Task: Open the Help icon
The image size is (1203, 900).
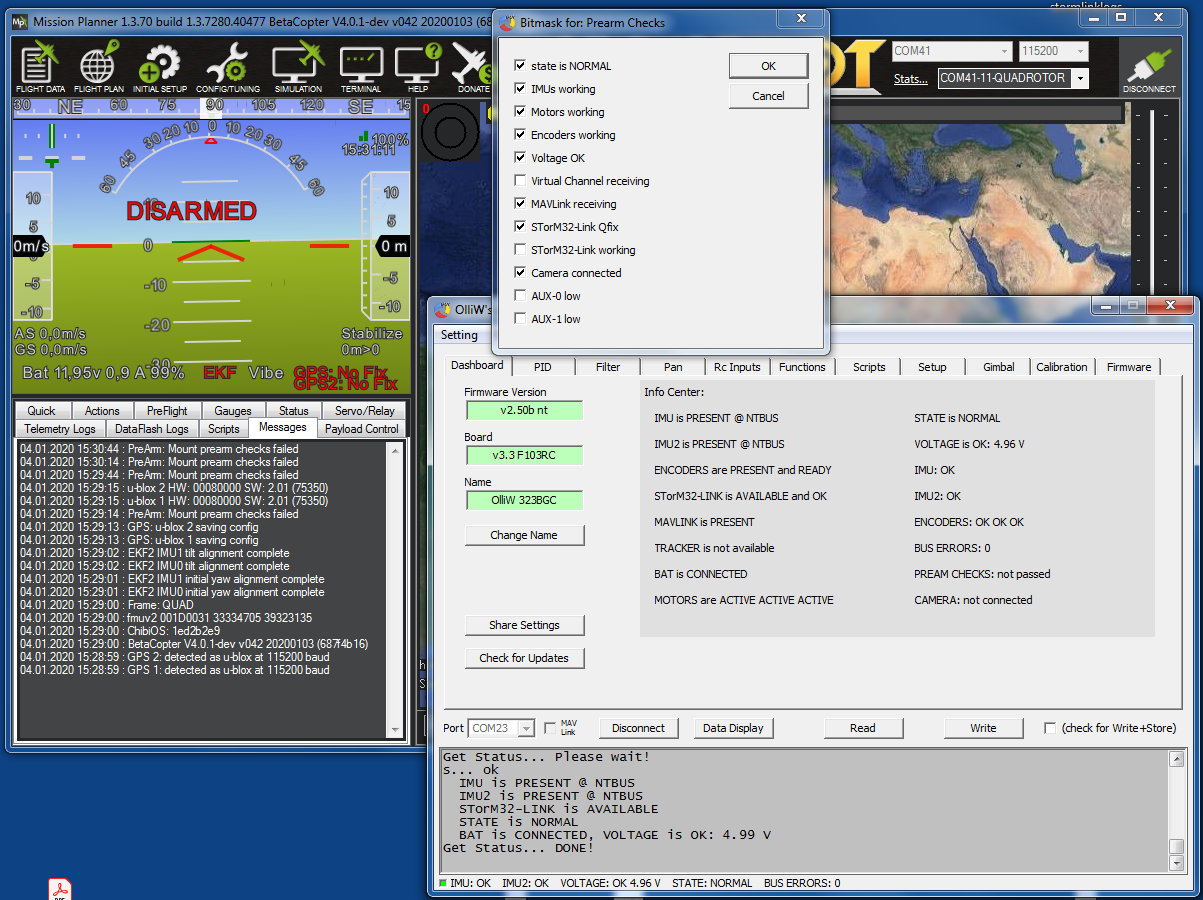Action: (417, 66)
